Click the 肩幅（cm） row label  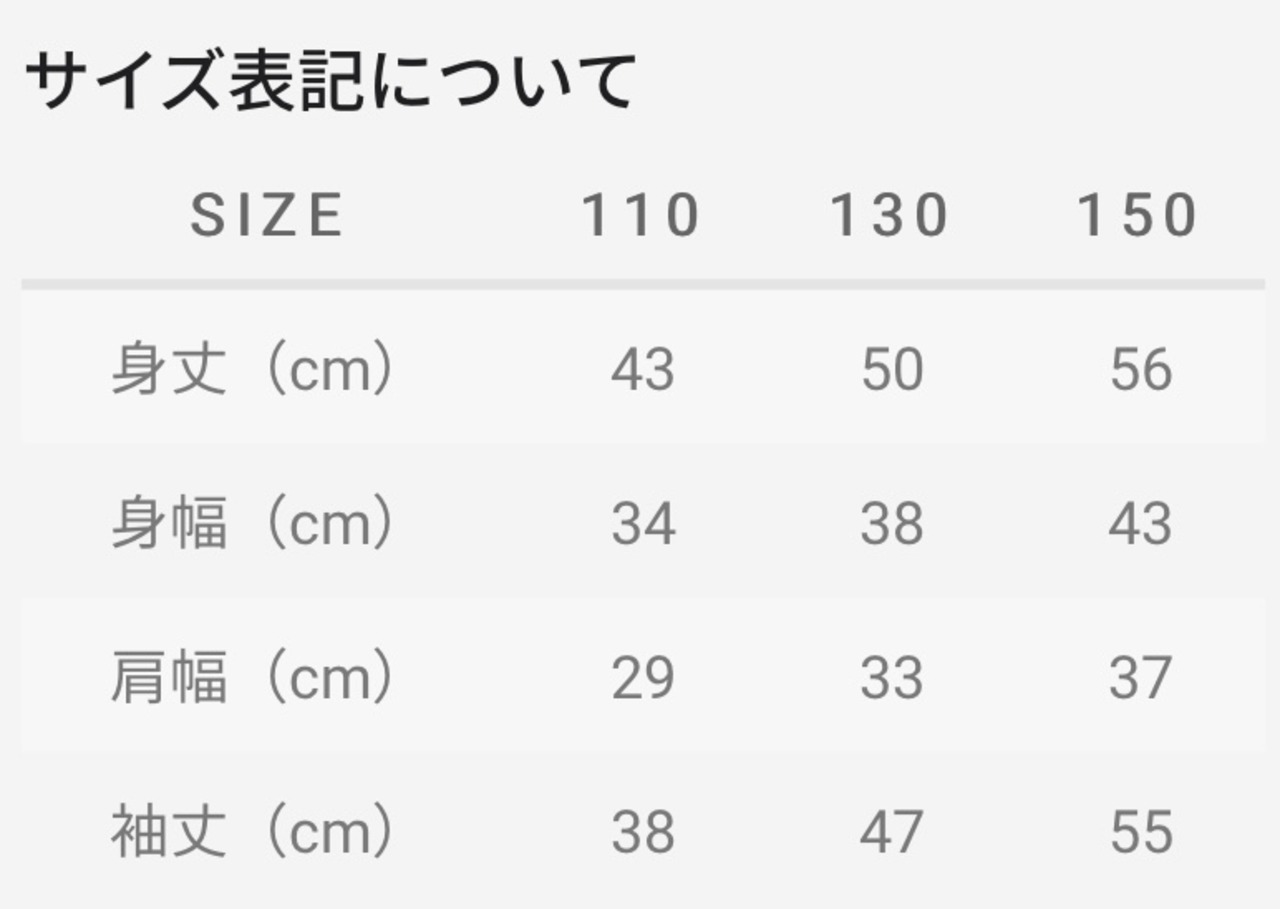(x=252, y=678)
